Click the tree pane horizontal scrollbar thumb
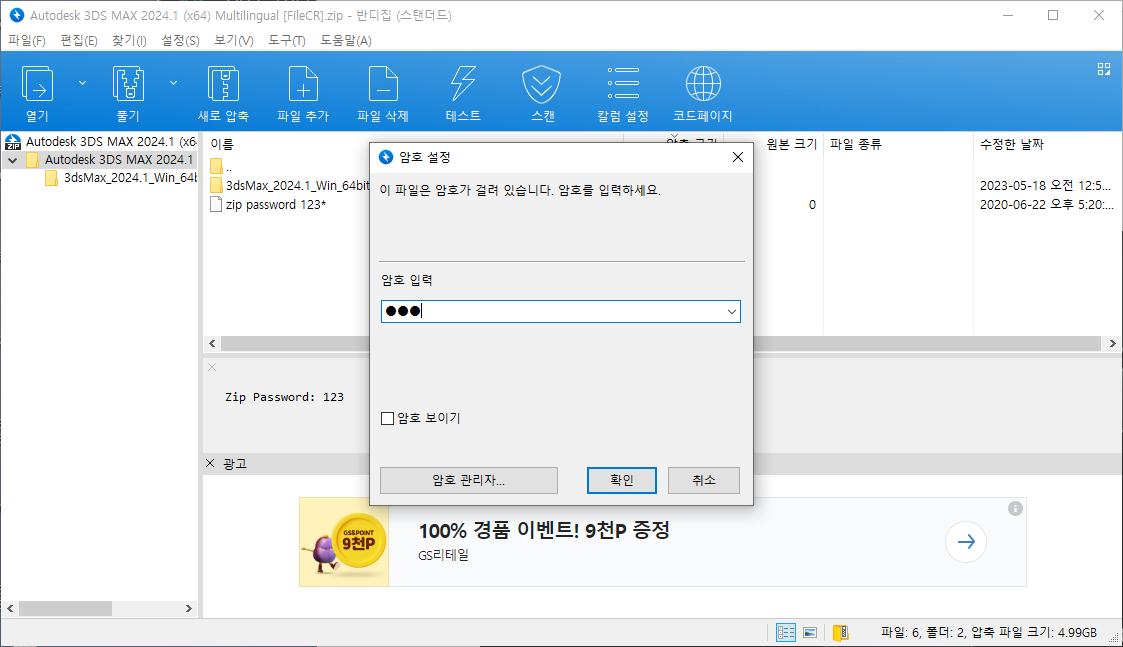This screenshot has width=1123, height=647. 65,608
